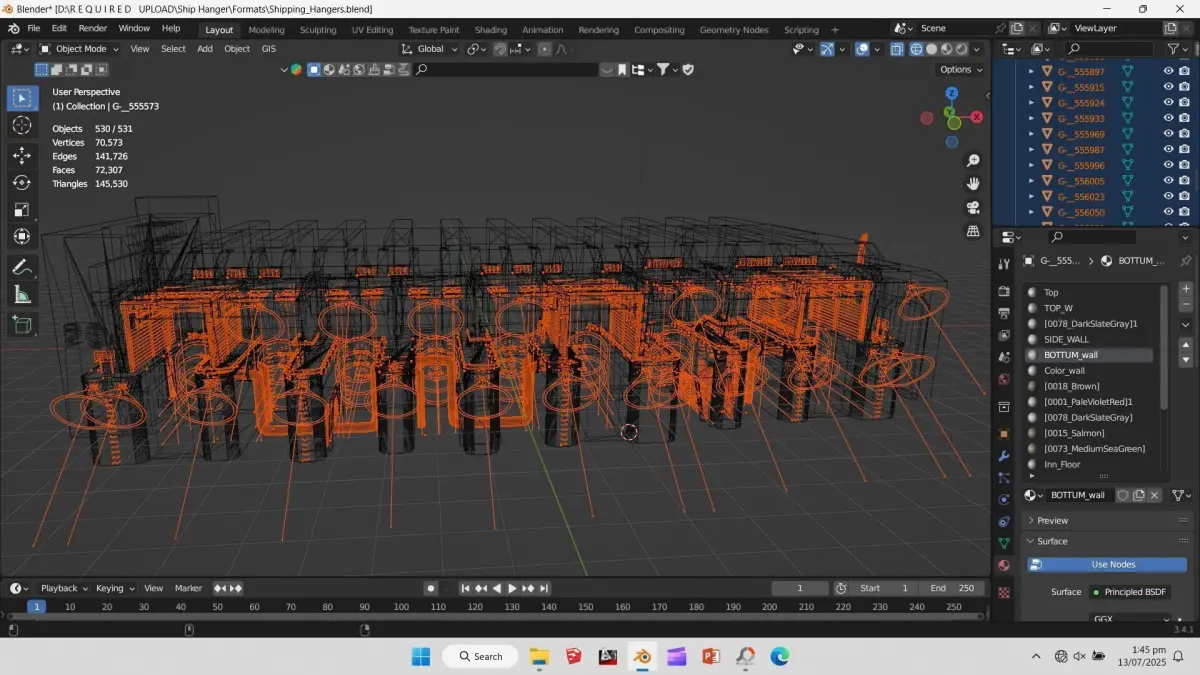Open Global transform orientation dropdown
This screenshot has width=1200, height=675.
point(430,49)
